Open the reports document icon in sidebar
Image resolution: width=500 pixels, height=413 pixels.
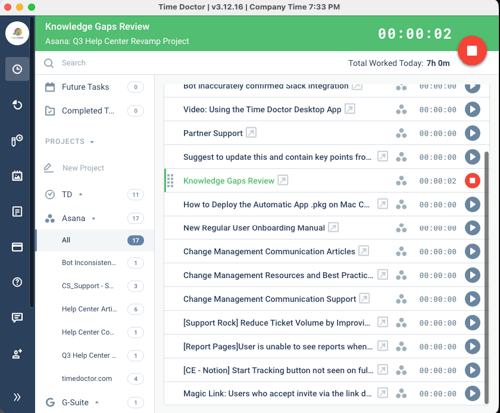coord(17,211)
